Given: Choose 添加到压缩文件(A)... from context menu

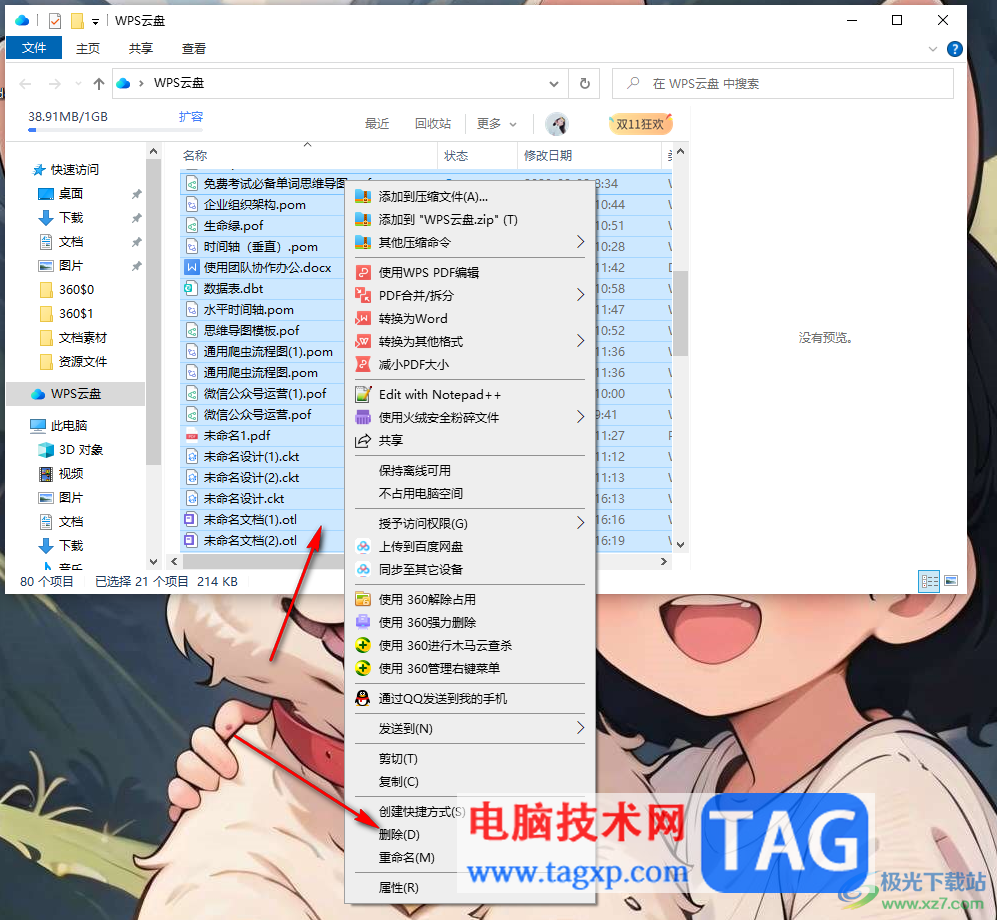Looking at the screenshot, I should [x=470, y=196].
